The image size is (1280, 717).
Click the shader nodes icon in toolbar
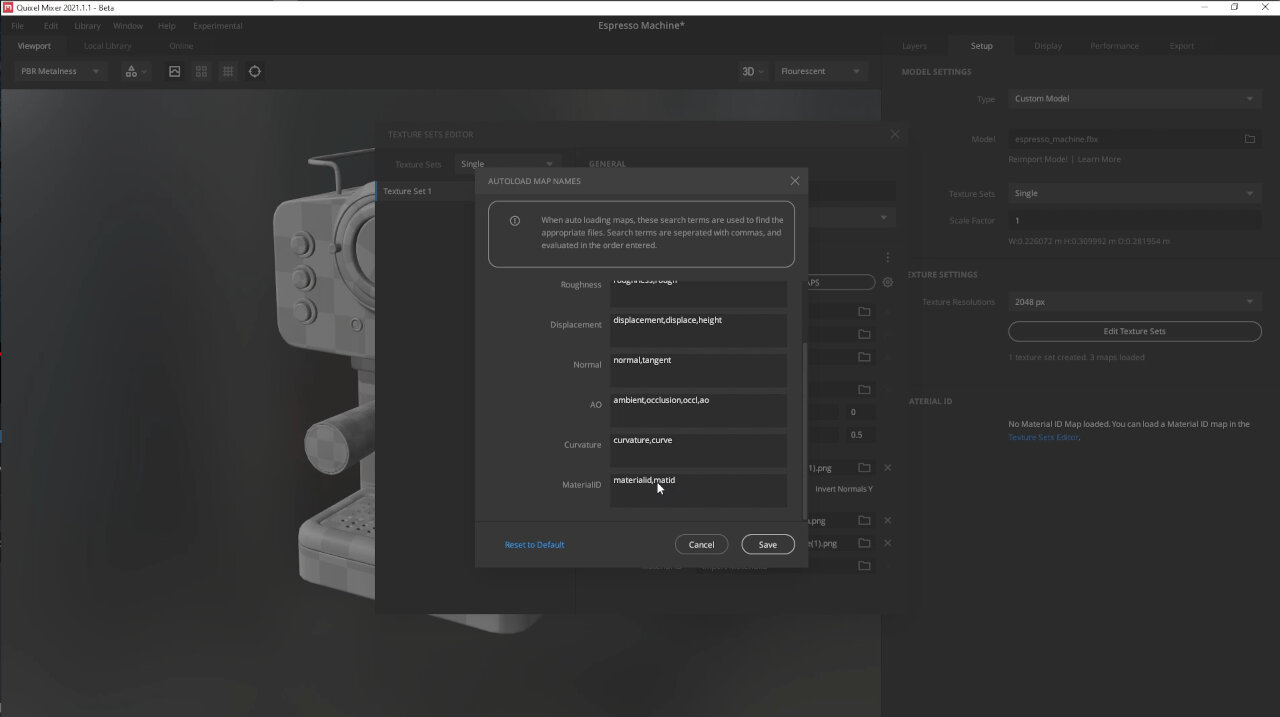tap(130, 71)
